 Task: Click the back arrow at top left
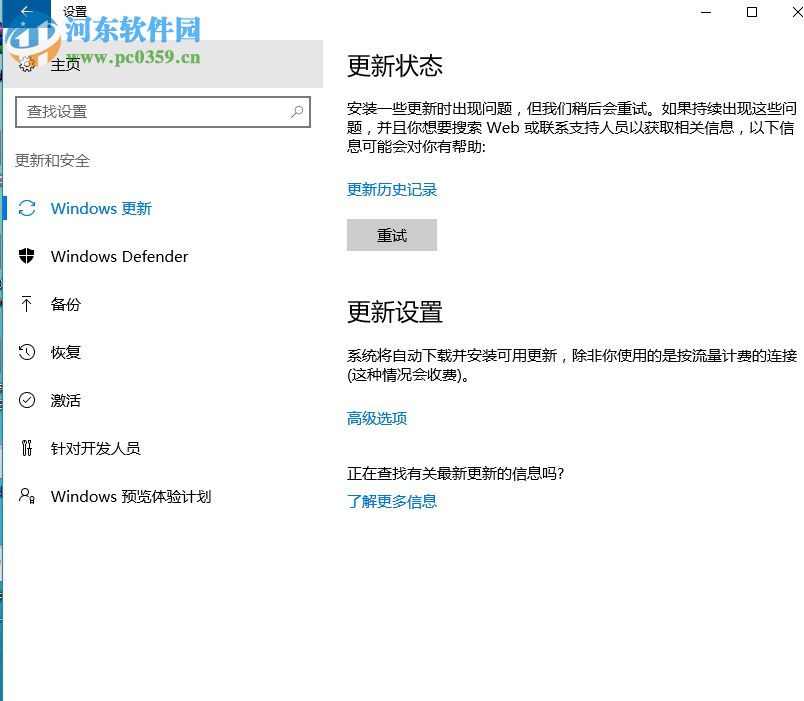click(x=25, y=12)
